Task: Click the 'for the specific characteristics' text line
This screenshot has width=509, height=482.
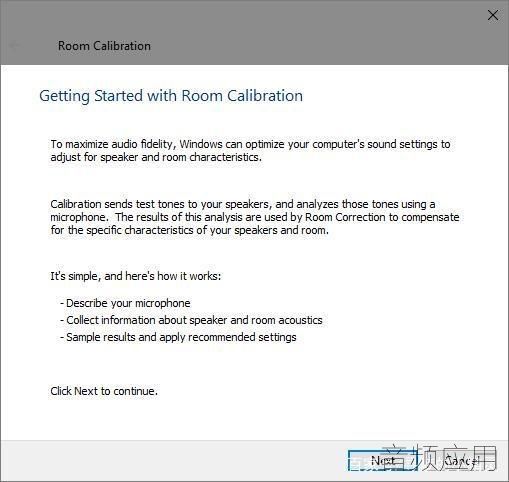Action: 189,230
